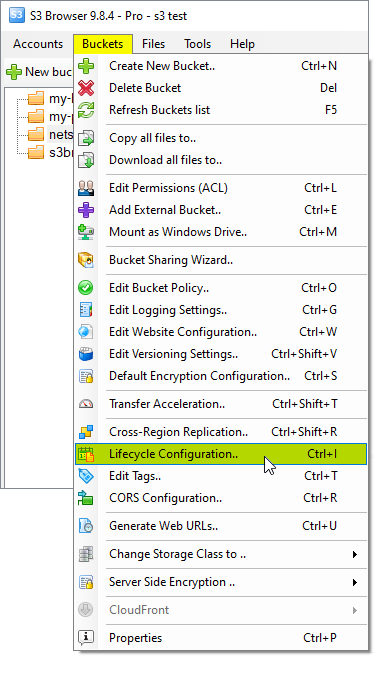The height and width of the screenshot is (675, 392).
Task: Click the green plus Create New Bucket icon
Action: click(86, 66)
